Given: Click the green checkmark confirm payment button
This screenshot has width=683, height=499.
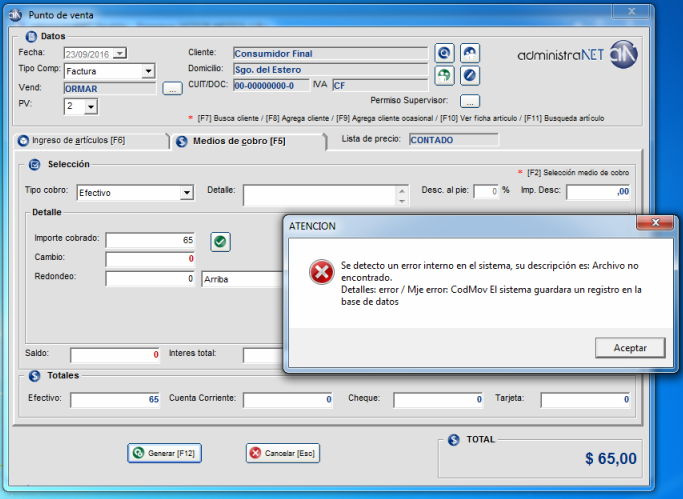Looking at the screenshot, I should 220,240.
